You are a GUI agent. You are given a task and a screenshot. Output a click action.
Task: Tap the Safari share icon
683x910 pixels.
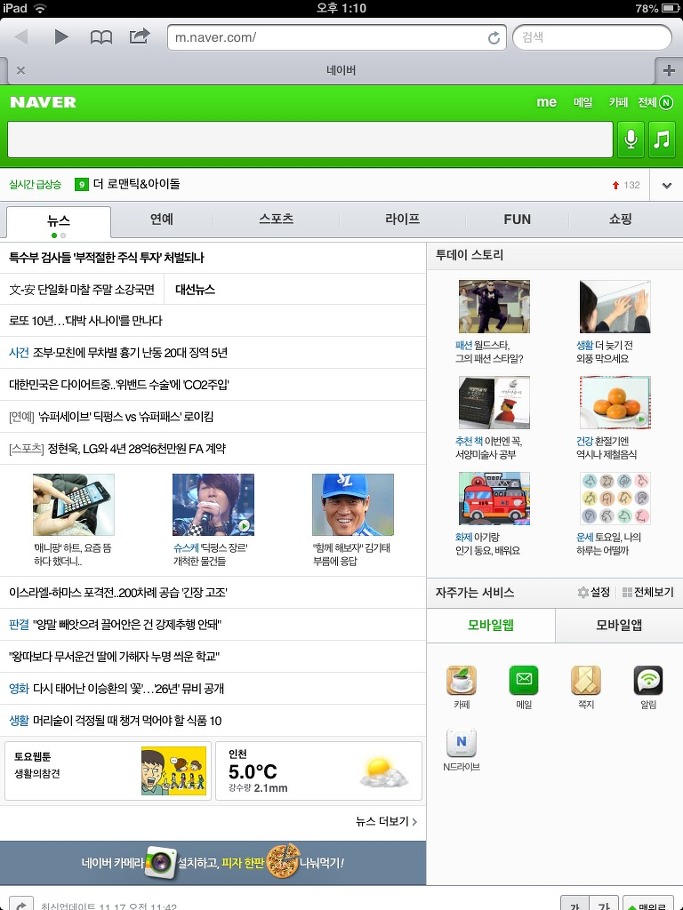pyautogui.click(x=139, y=37)
